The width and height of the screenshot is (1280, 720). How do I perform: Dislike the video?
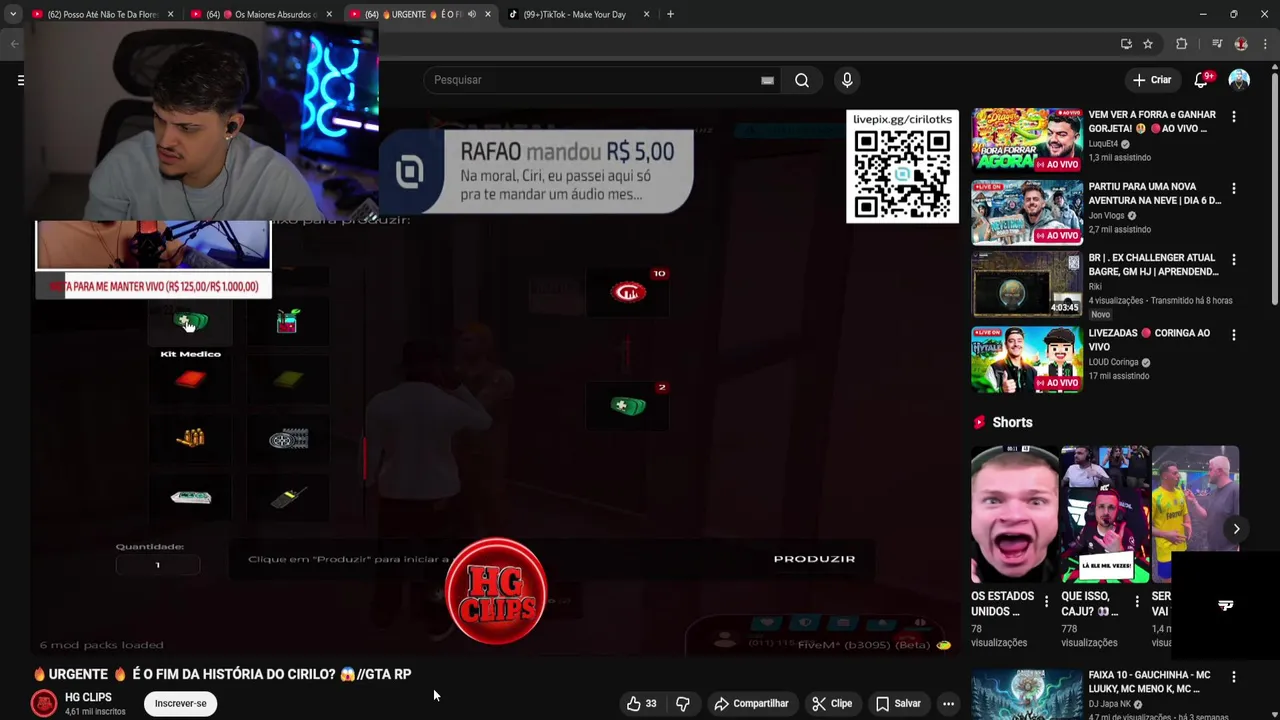pyautogui.click(x=683, y=703)
